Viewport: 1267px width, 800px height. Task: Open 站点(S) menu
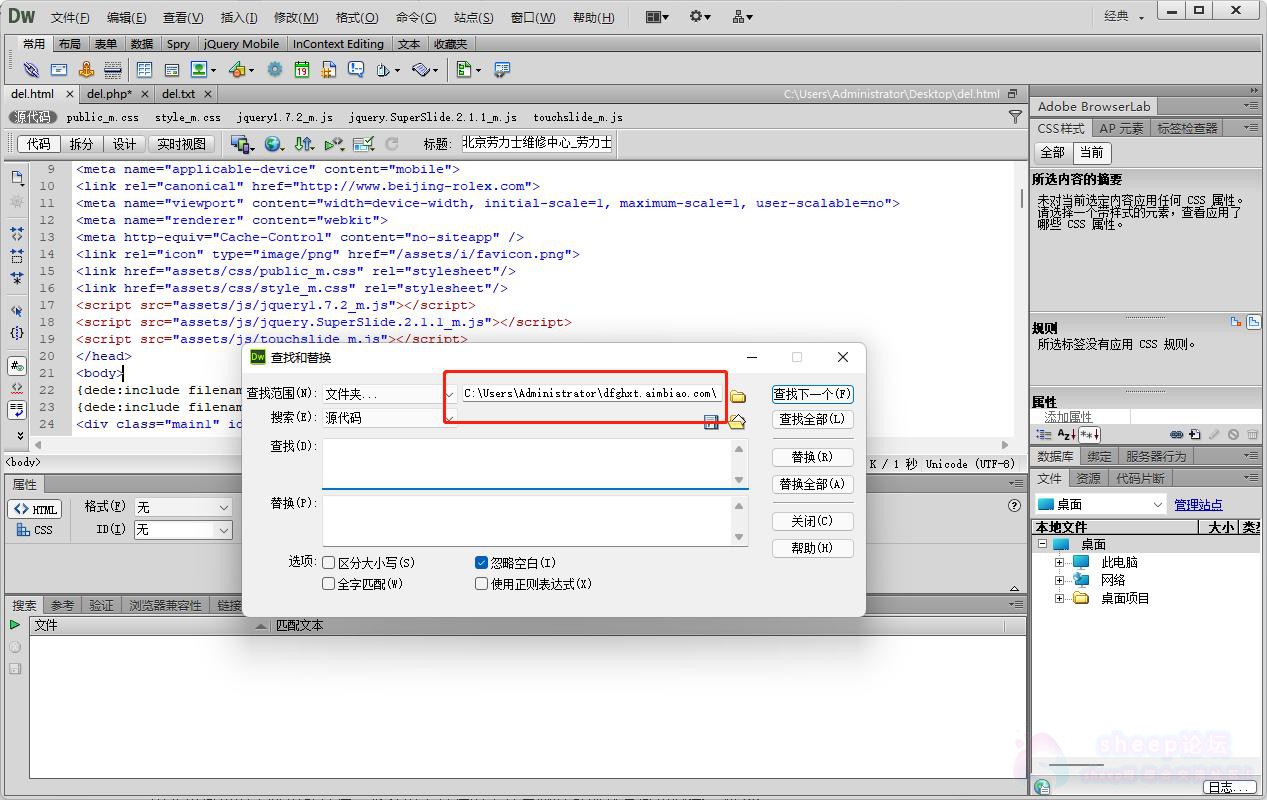coord(473,17)
